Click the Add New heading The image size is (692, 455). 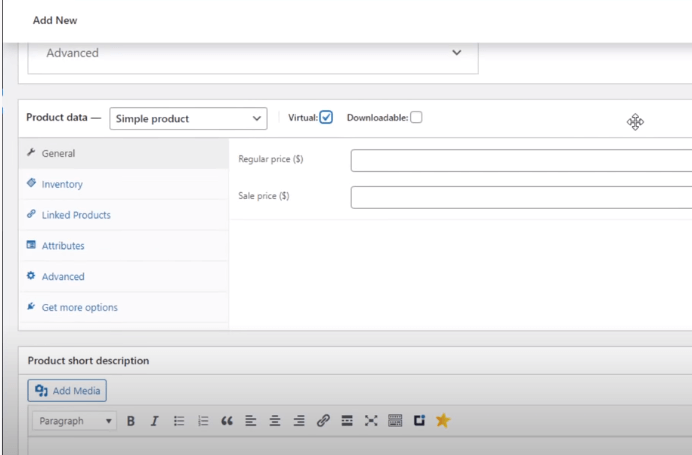pyautogui.click(x=55, y=20)
